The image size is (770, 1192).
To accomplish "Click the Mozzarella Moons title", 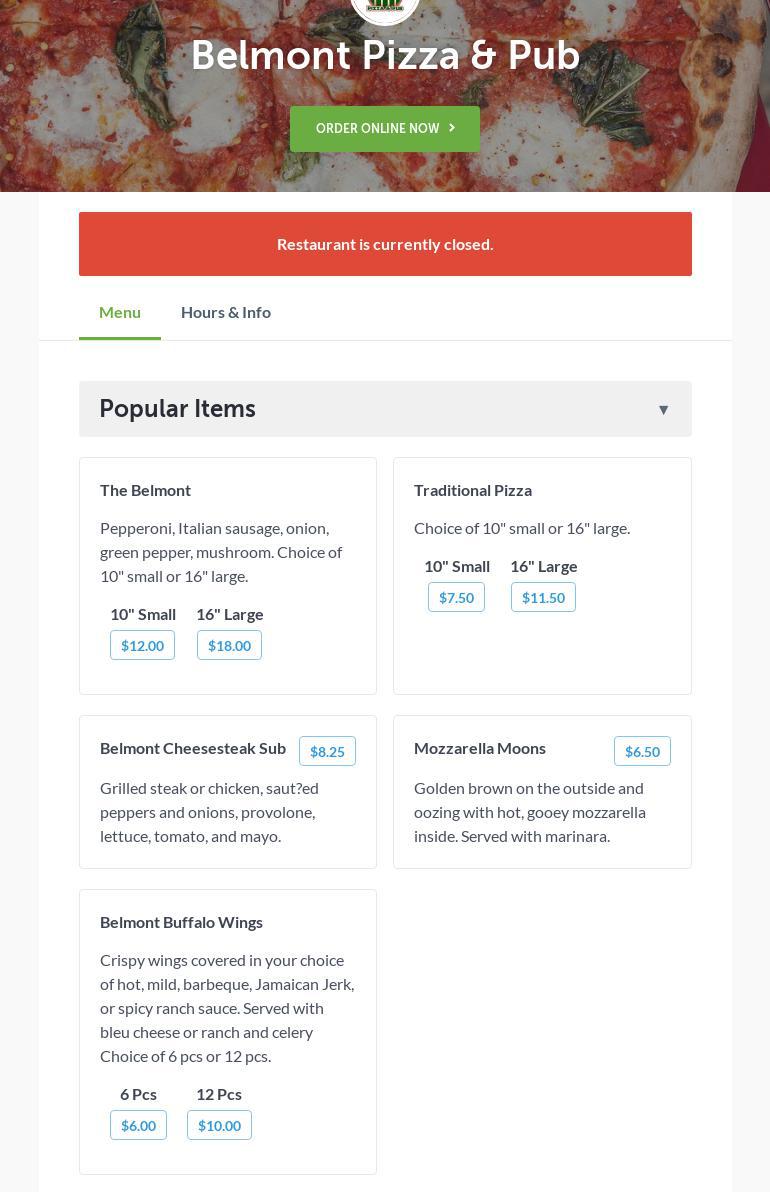I will 480,748.
